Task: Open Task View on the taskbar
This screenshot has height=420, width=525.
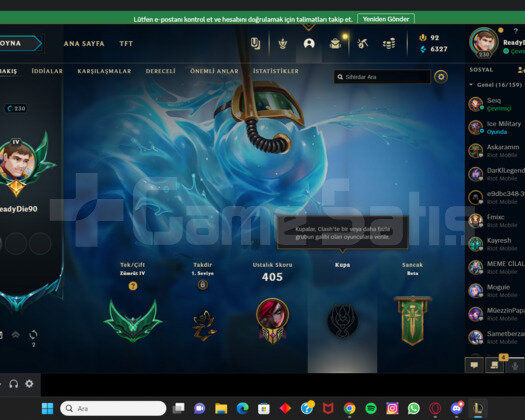Action: pyautogui.click(x=178, y=408)
